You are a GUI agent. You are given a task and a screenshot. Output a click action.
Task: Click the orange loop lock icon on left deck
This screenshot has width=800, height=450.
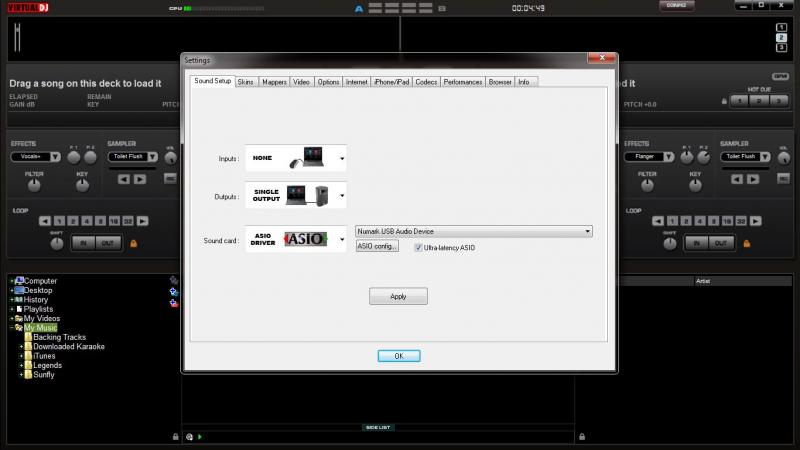tap(131, 243)
